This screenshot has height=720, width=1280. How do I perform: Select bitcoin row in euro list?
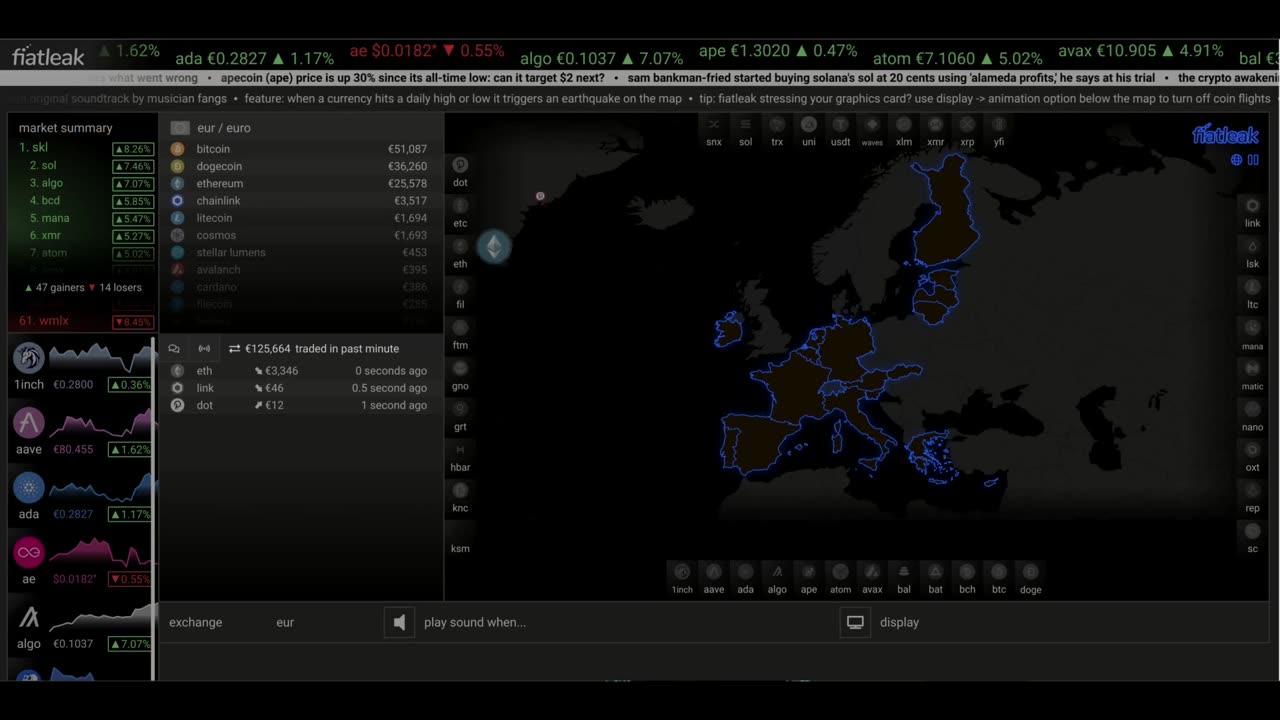tap(300, 149)
